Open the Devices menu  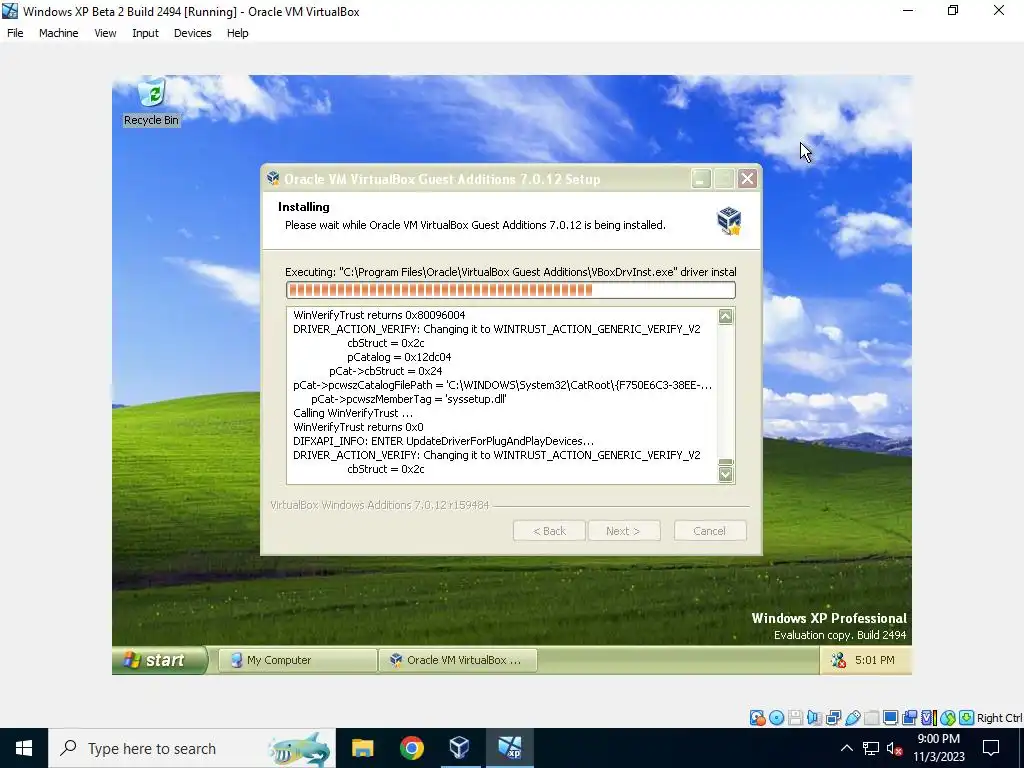tap(193, 33)
